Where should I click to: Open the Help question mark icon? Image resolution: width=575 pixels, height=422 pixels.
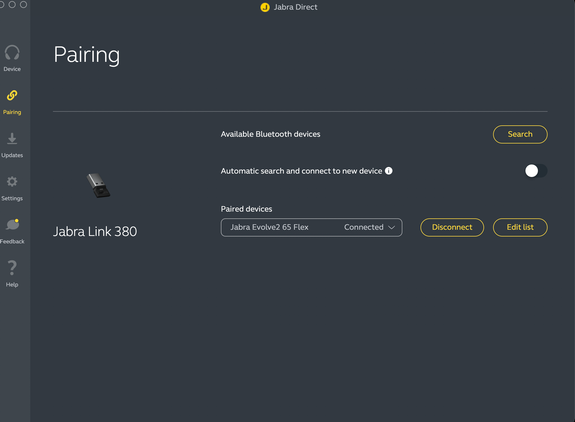[x=12, y=268]
